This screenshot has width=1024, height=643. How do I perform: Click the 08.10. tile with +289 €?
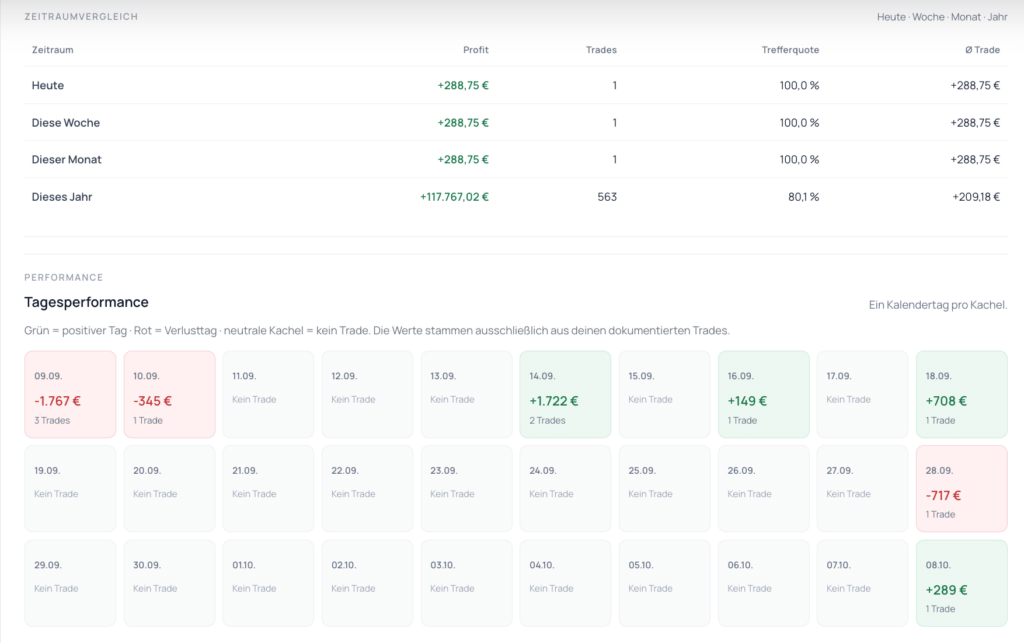(x=961, y=583)
